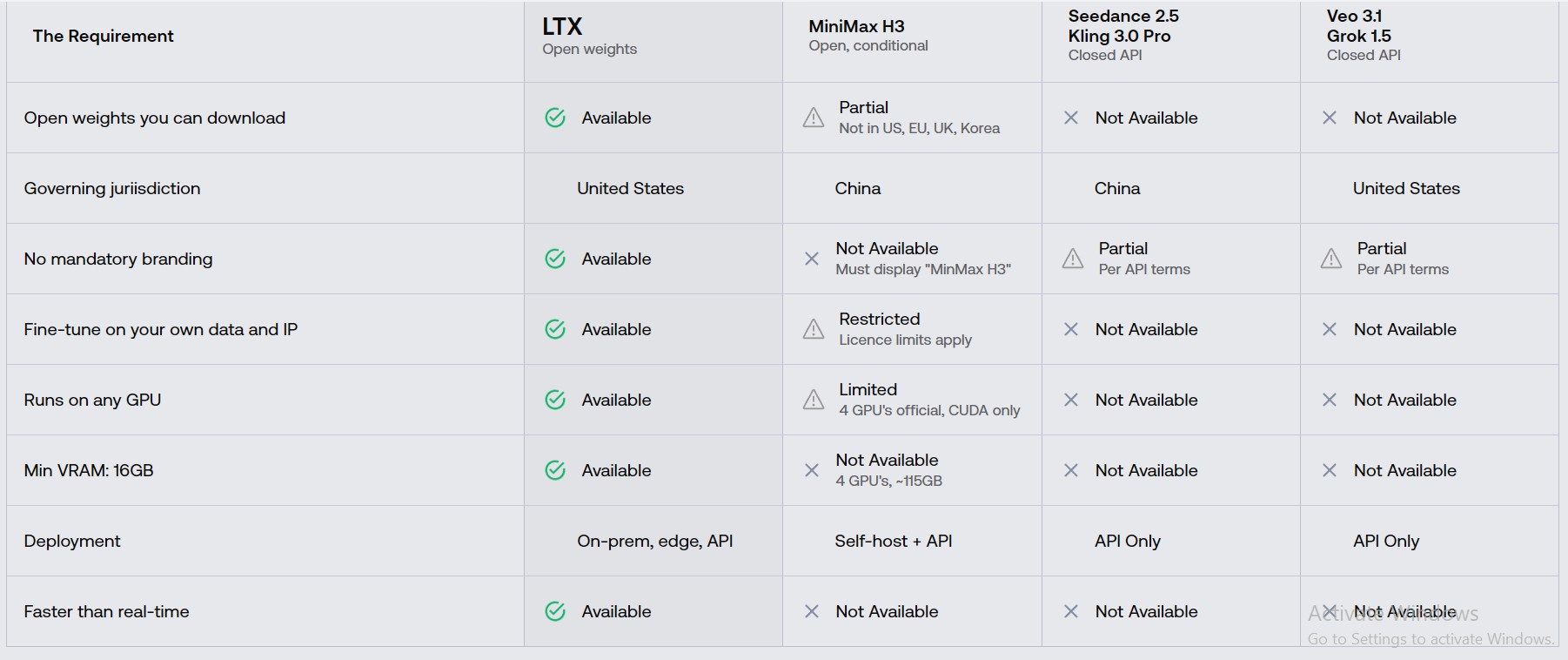This screenshot has height=660, width=1568.
Task: Click 'Governing juriisdiction' row label
Action: (112, 188)
